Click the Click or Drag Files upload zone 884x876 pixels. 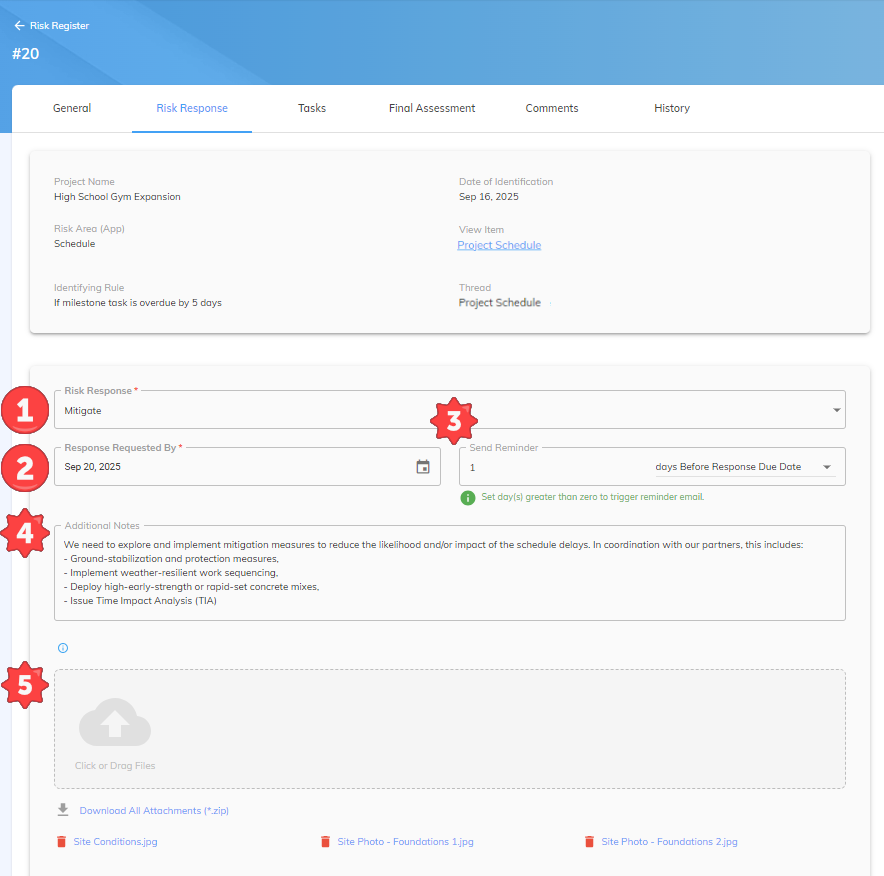click(x=450, y=729)
